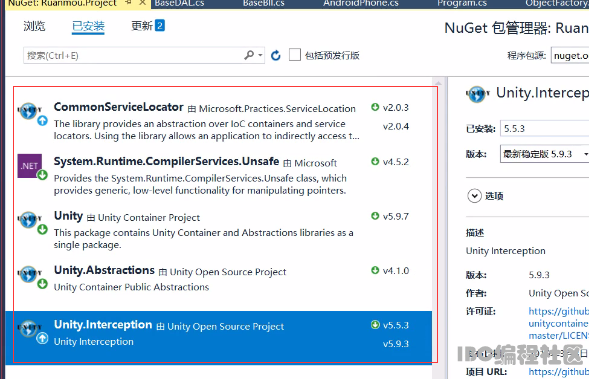Click the pin icon on NuGet tab
Screen dimensions: 589x379
128,3
